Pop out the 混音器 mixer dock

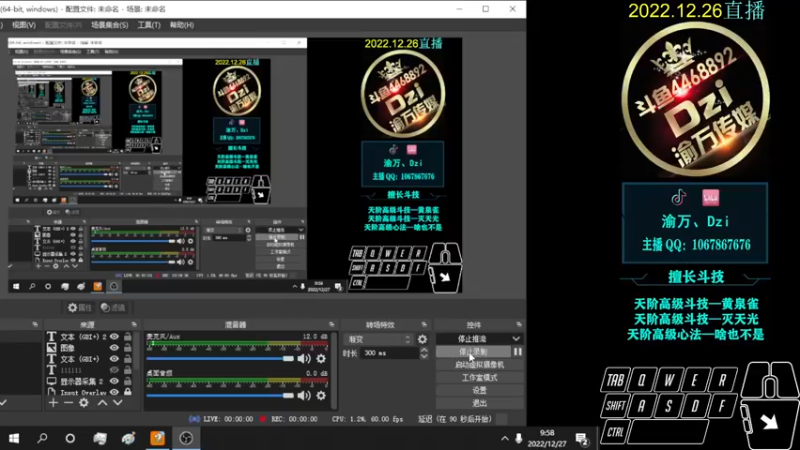(x=332, y=324)
